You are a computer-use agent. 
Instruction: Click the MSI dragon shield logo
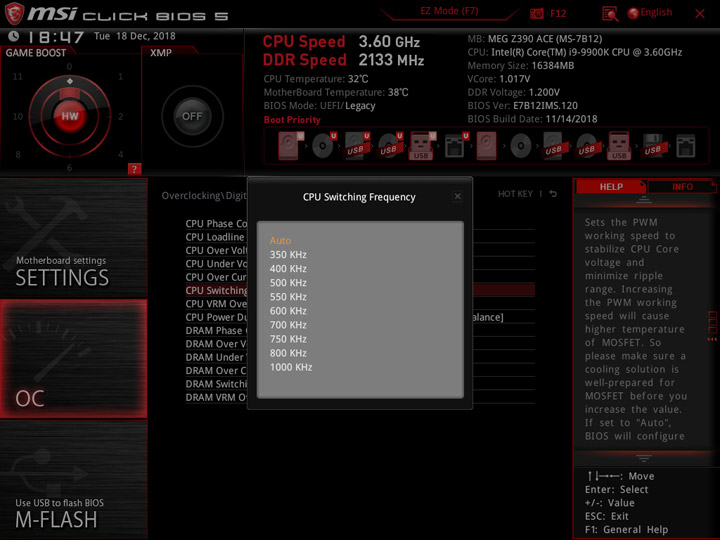point(14,13)
